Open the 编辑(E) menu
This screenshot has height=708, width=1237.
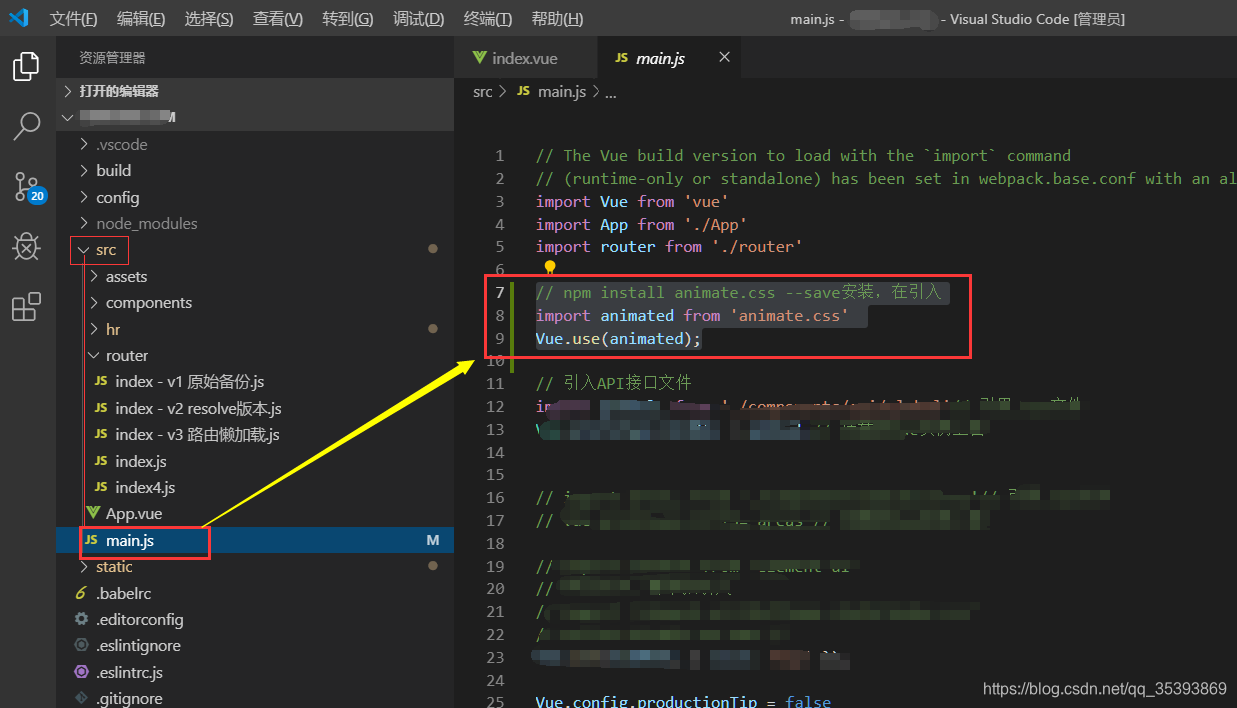pyautogui.click(x=141, y=19)
